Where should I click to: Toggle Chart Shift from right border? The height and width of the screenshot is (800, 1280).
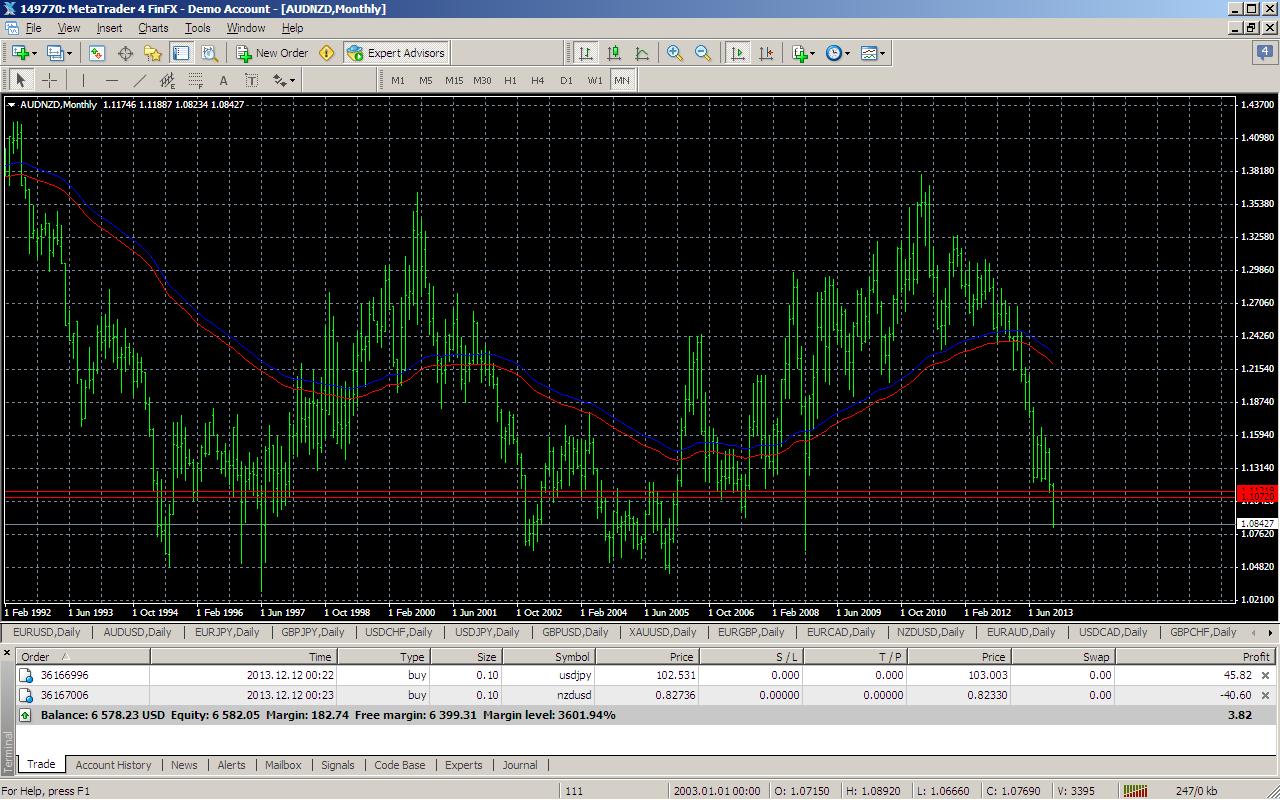click(x=765, y=53)
